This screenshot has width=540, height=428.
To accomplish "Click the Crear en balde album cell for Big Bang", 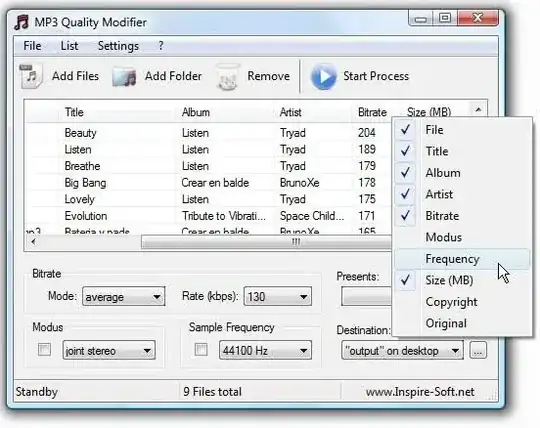I will coord(215,182).
